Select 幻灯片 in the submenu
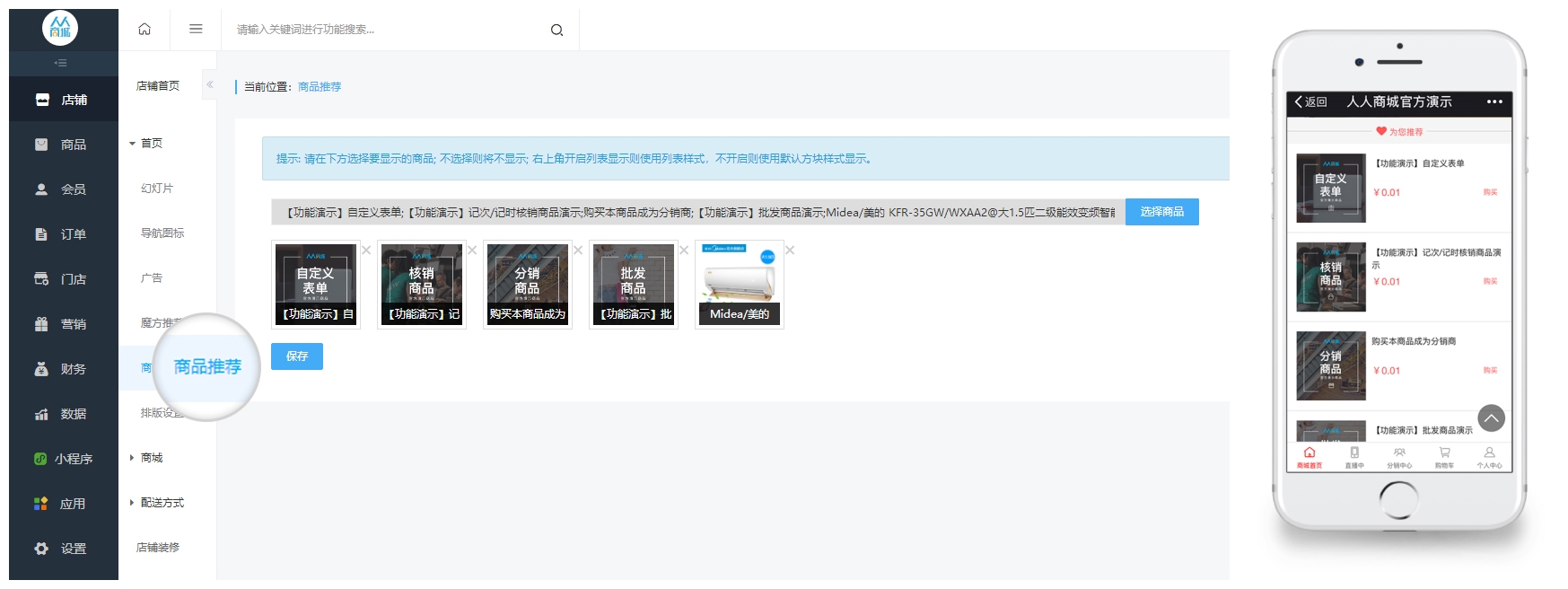Screen dimensions: 1568x589 157,189
